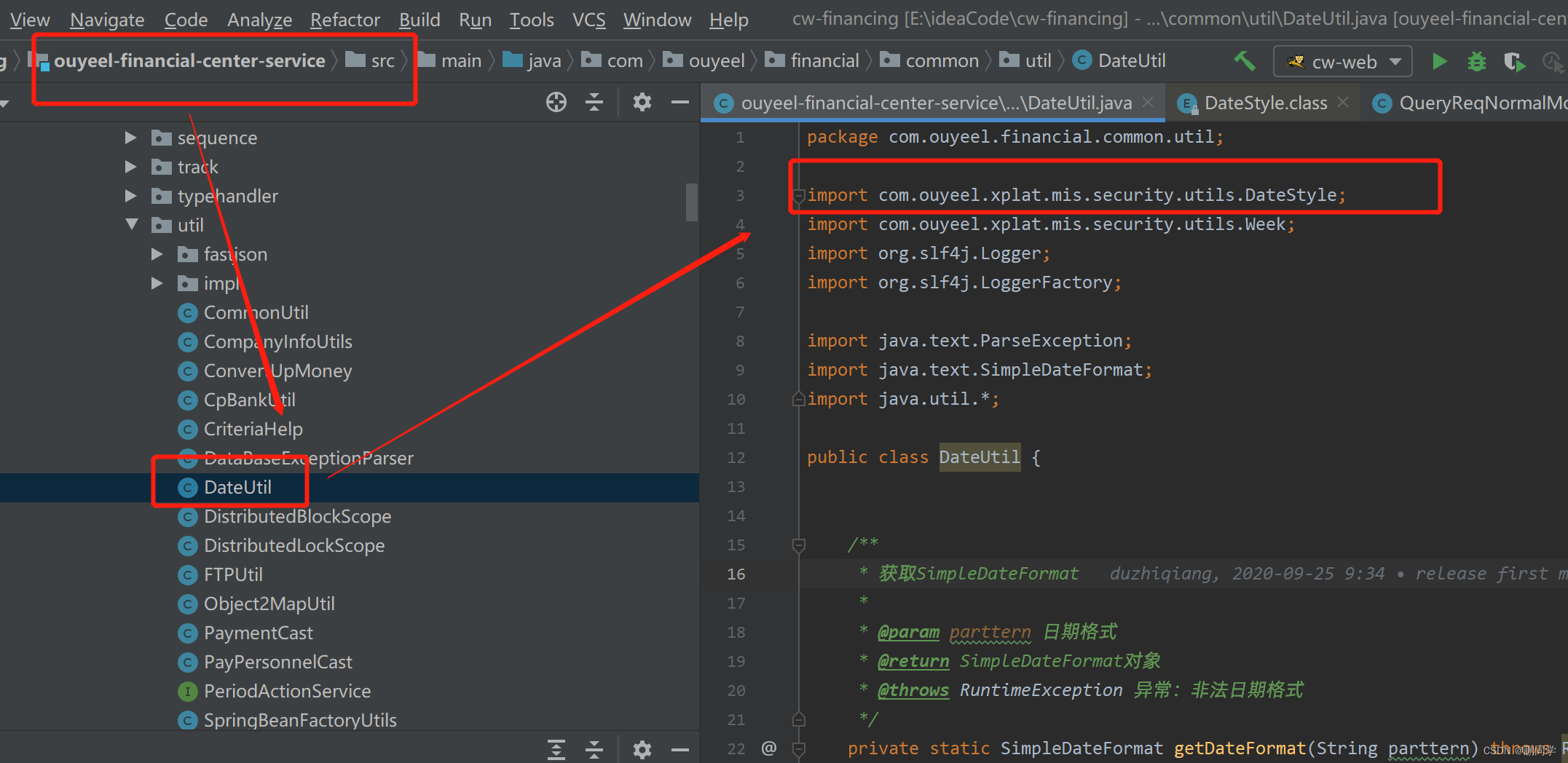Click the main breadcrumb folder
The image size is (1568, 763).
pyautogui.click(x=448, y=60)
